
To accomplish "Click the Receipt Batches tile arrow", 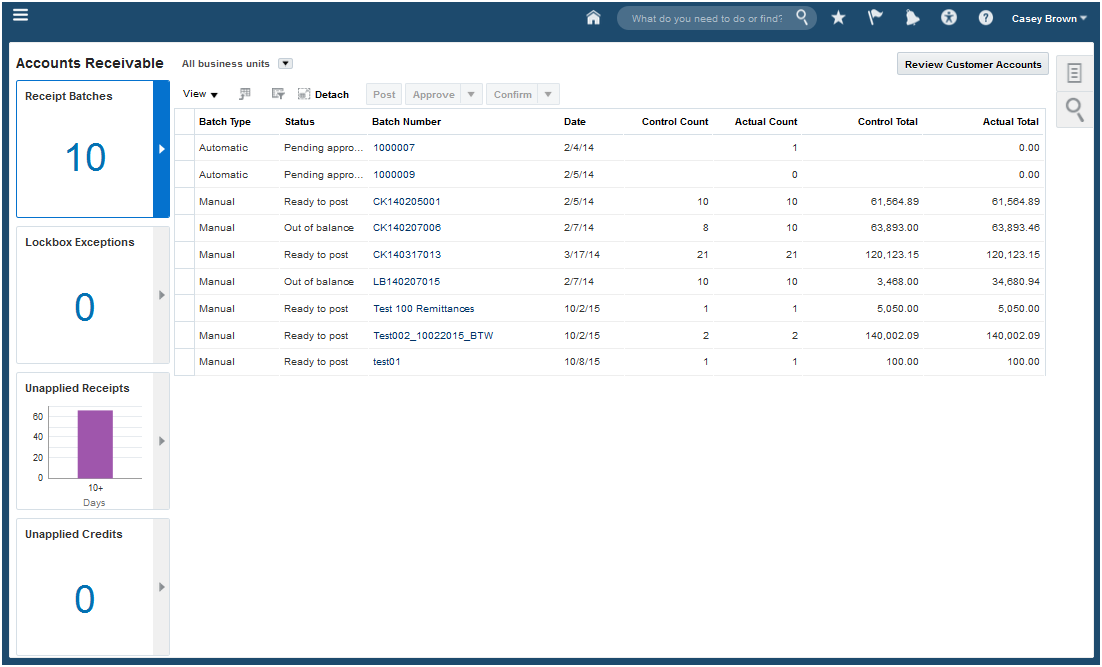I will tap(162, 149).
